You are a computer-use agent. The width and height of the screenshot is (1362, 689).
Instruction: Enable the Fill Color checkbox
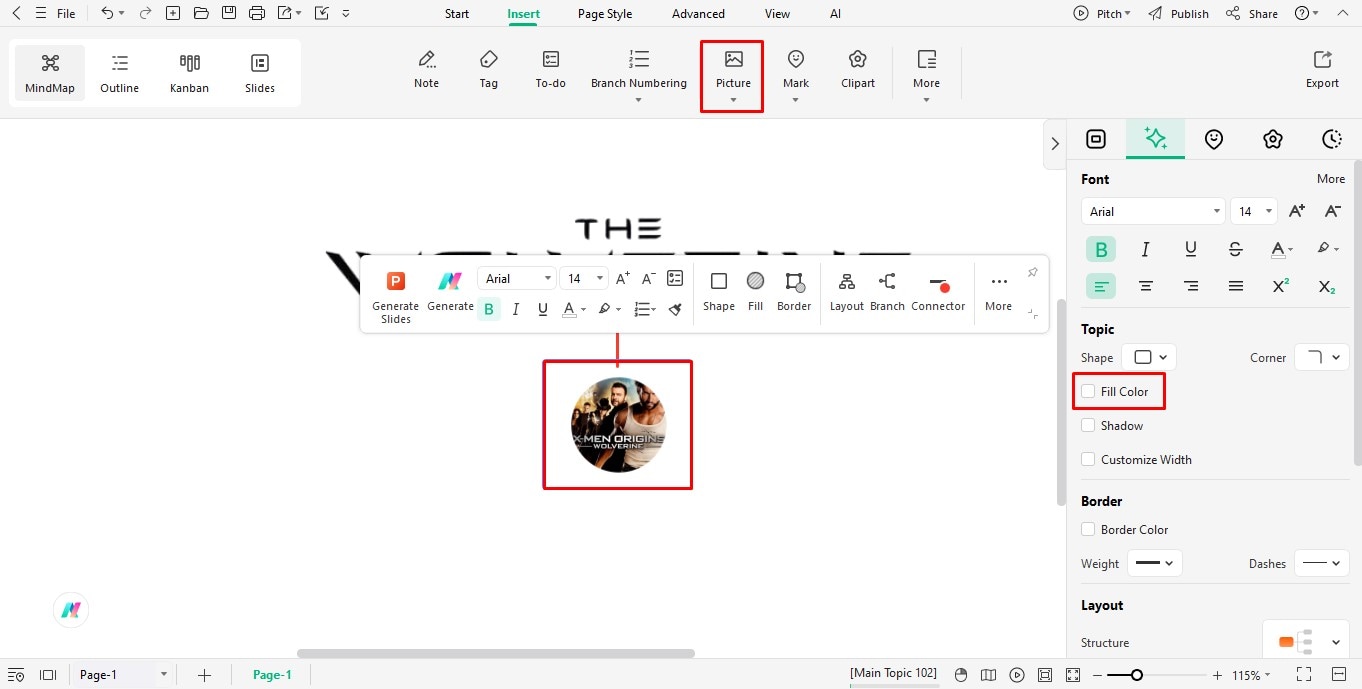pos(1088,391)
